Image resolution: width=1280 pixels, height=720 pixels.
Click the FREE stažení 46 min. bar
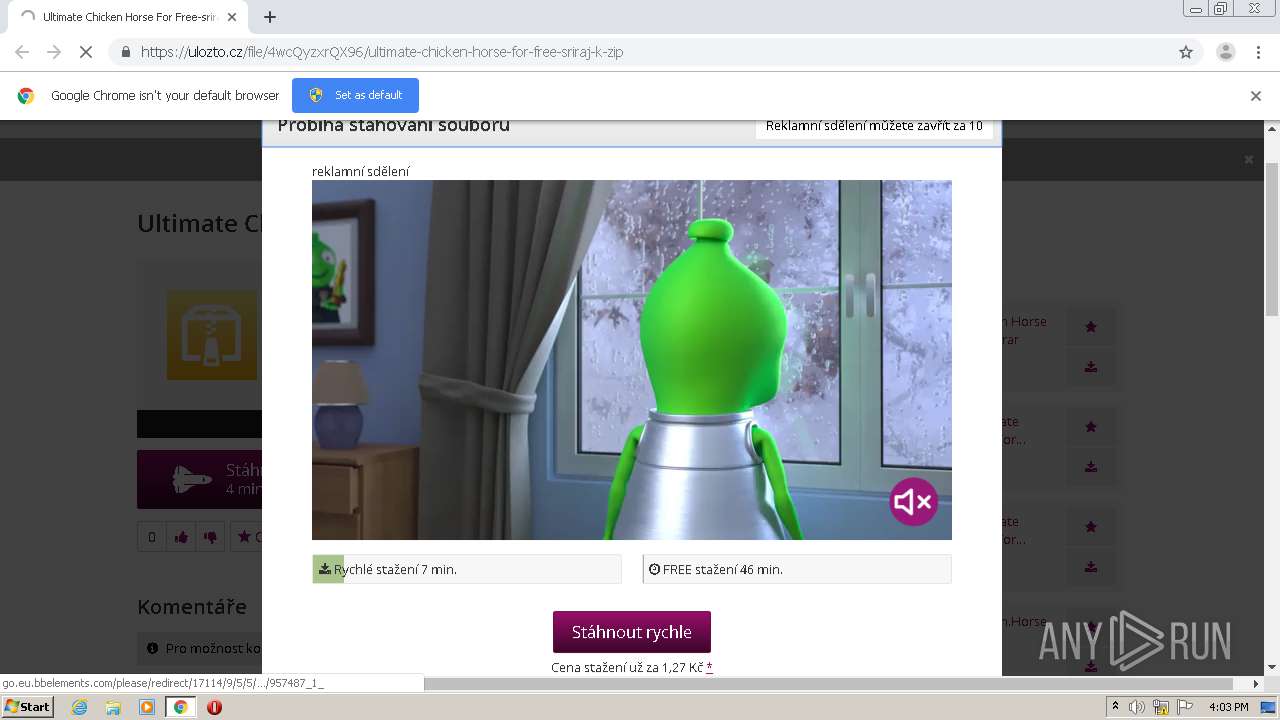[797, 569]
